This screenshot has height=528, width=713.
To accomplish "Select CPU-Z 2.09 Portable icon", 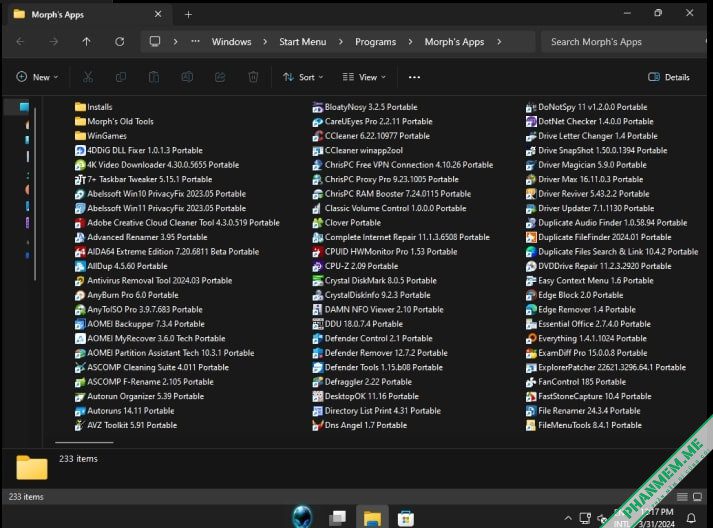I will (317, 266).
